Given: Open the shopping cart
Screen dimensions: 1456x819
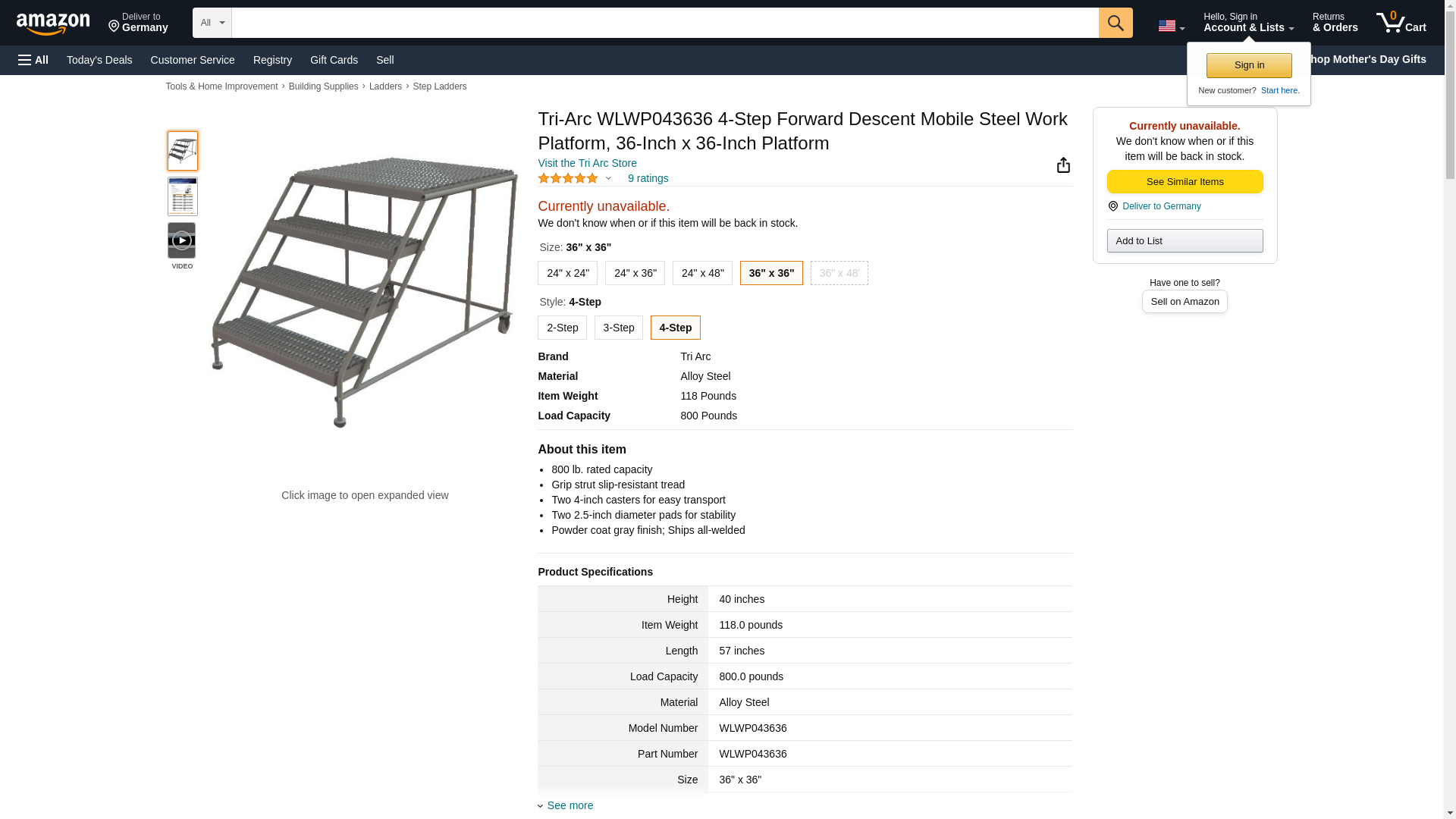Looking at the screenshot, I should (1401, 23).
